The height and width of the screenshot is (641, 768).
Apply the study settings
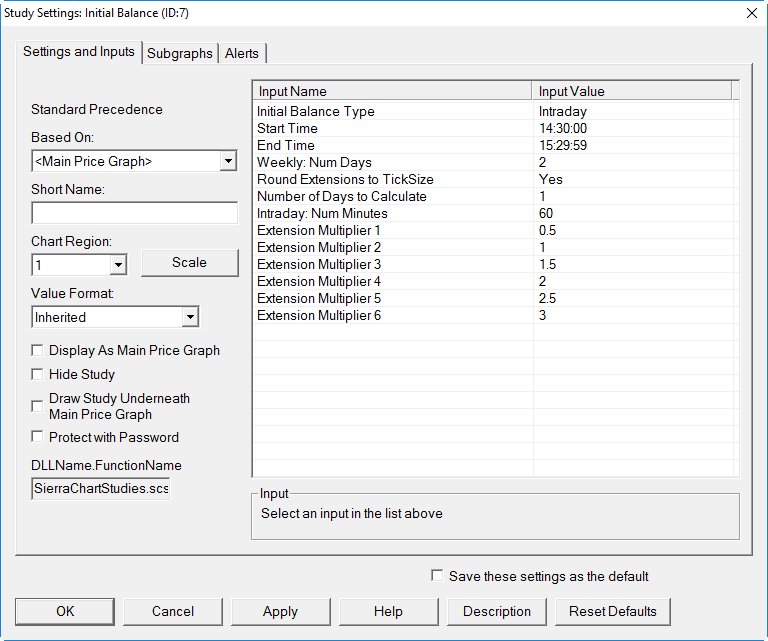(281, 612)
